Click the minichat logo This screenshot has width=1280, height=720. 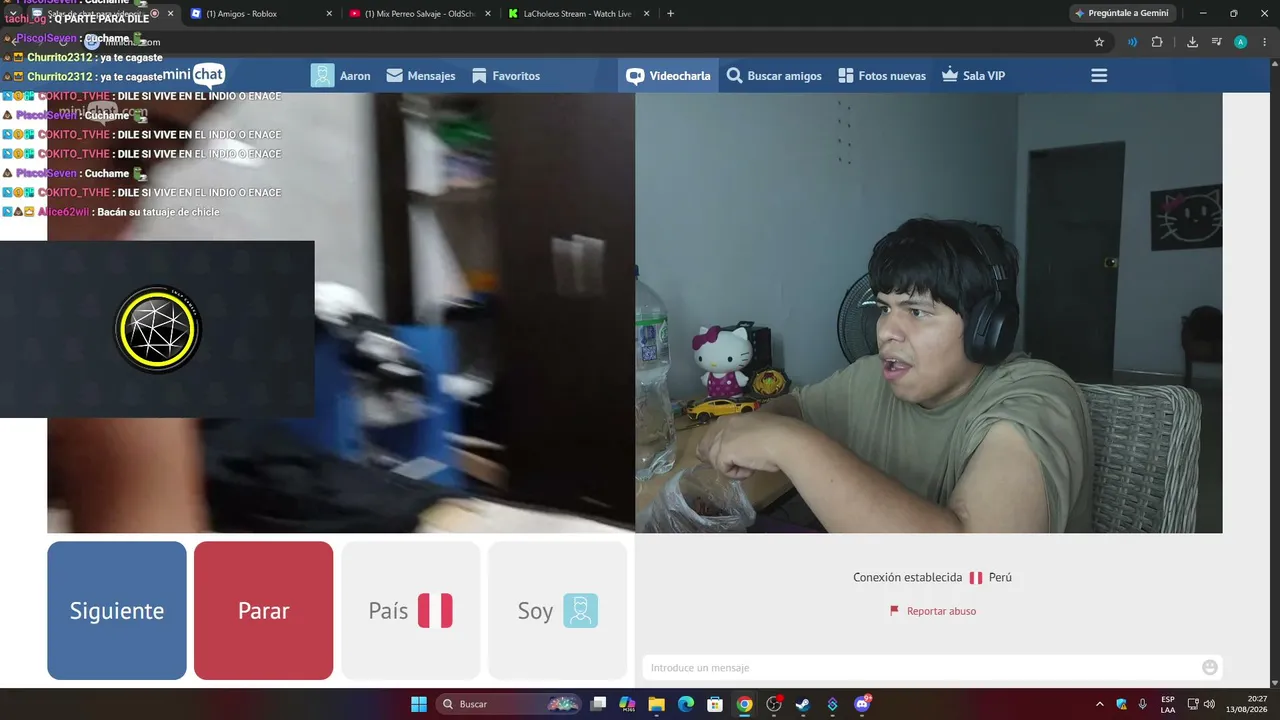[x=194, y=75]
